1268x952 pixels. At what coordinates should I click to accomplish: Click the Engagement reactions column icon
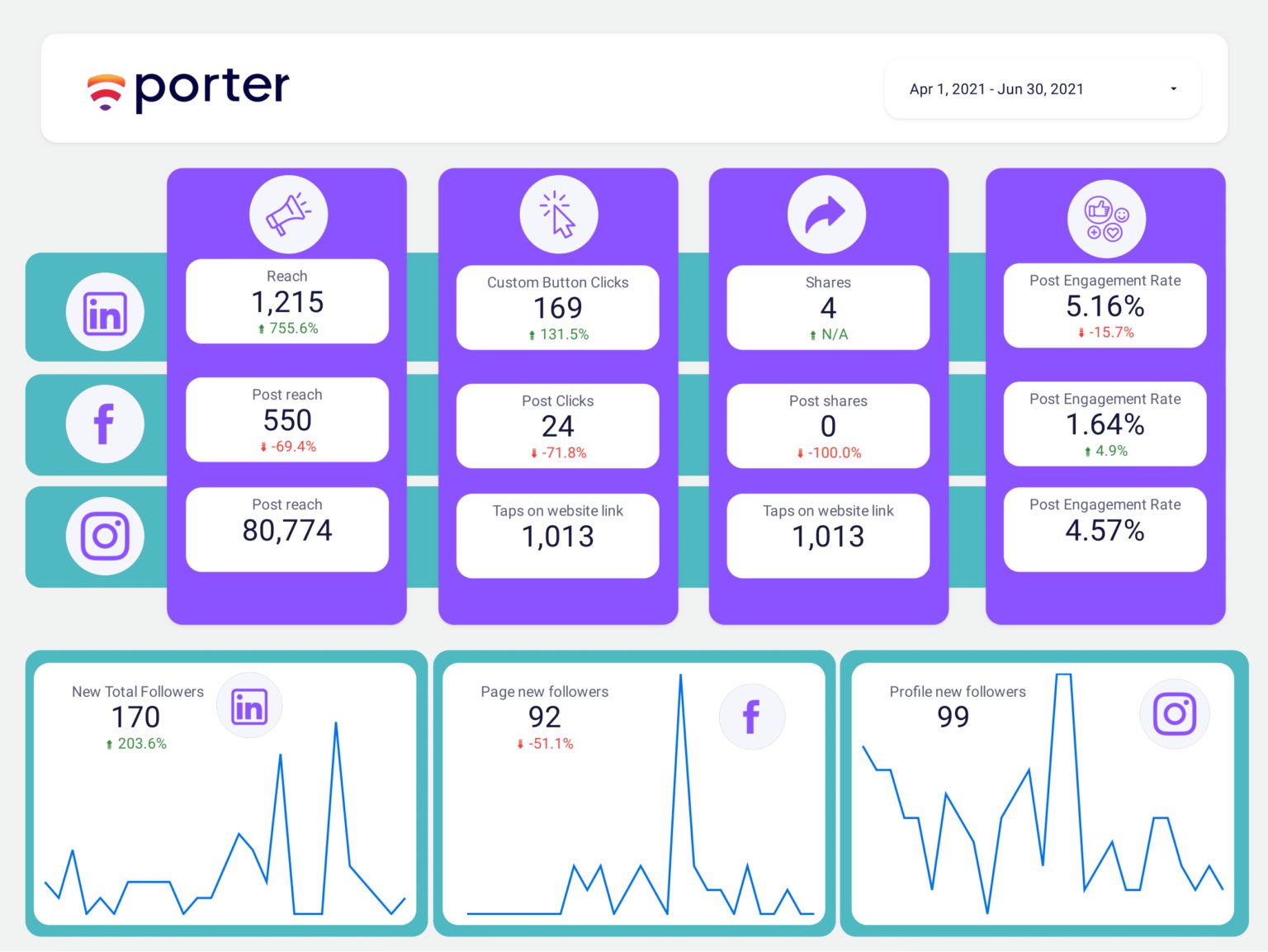click(x=1105, y=217)
